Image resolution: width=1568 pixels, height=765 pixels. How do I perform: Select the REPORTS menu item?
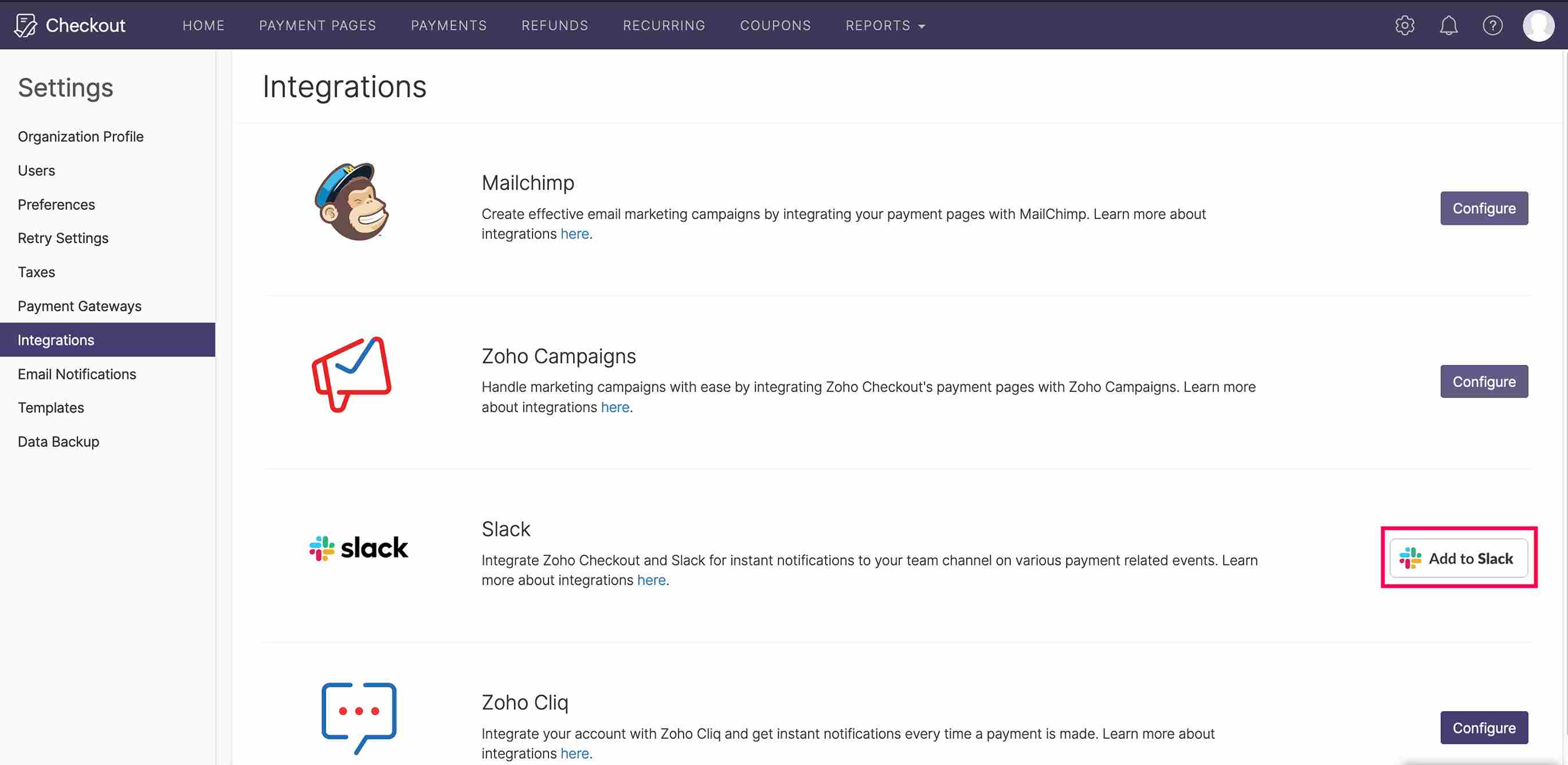click(x=878, y=25)
